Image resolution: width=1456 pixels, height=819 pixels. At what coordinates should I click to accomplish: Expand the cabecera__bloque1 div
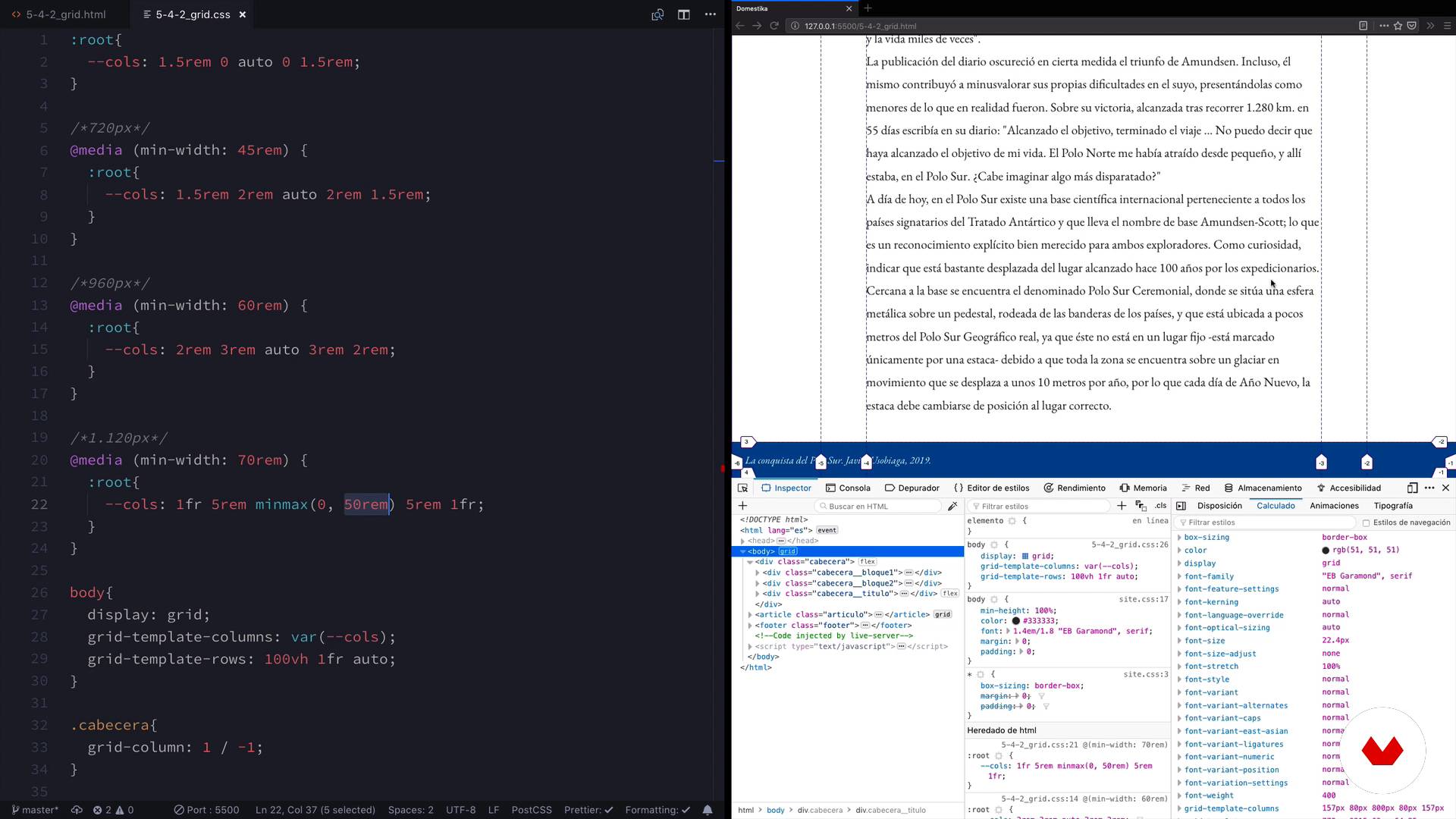pyautogui.click(x=758, y=573)
